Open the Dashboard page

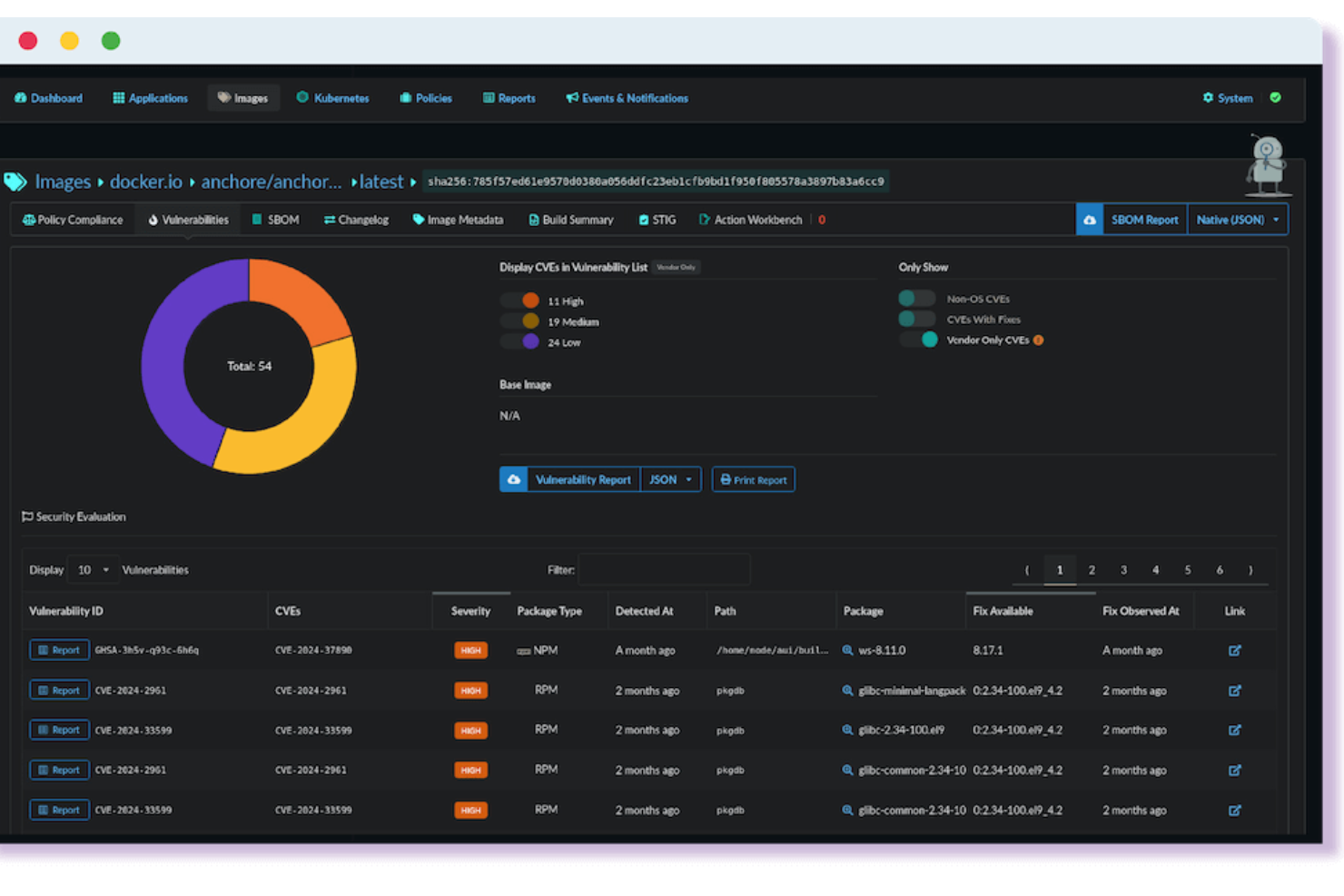tap(48, 98)
